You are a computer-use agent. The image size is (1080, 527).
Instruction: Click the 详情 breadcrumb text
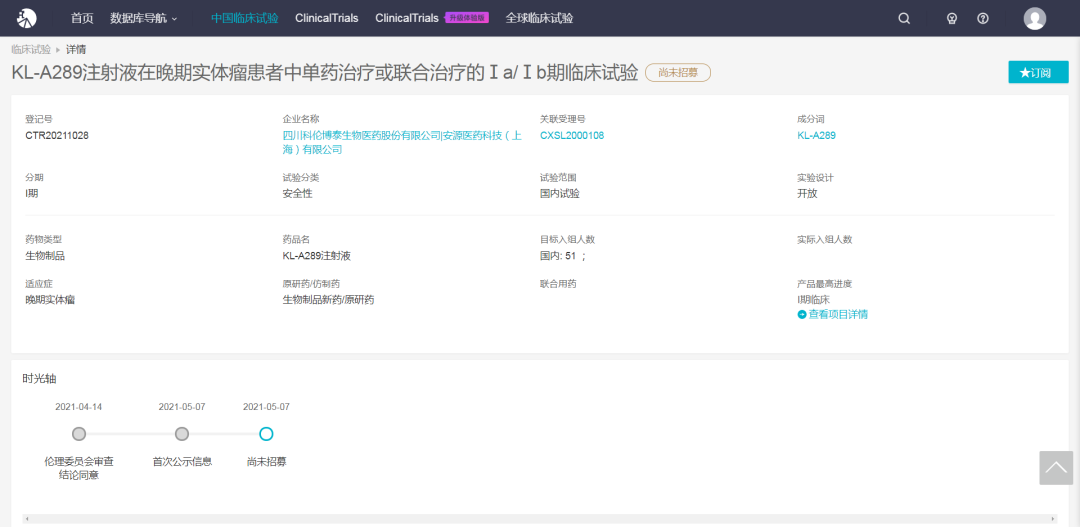click(76, 50)
